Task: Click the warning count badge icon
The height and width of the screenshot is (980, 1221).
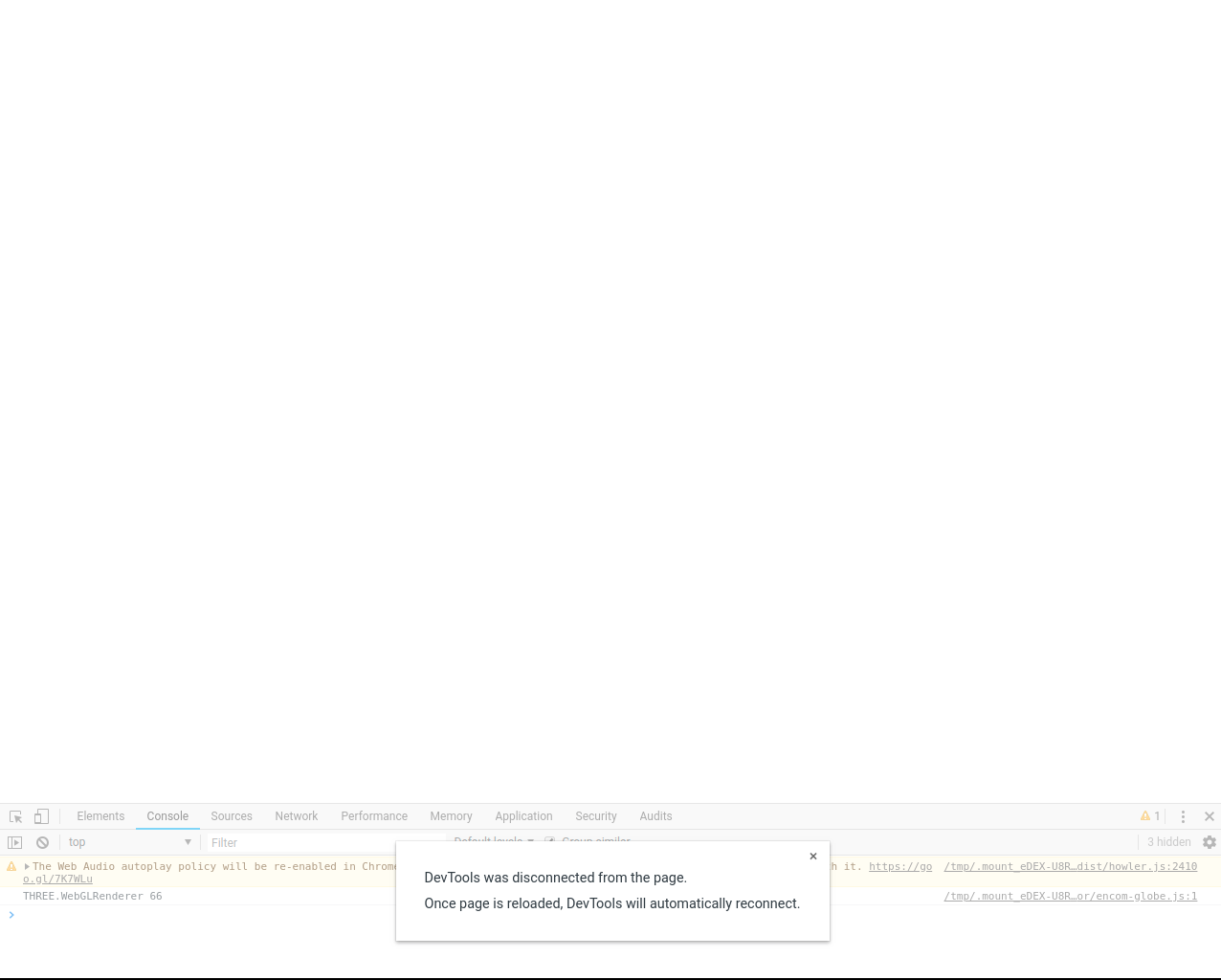Action: 1150,816
